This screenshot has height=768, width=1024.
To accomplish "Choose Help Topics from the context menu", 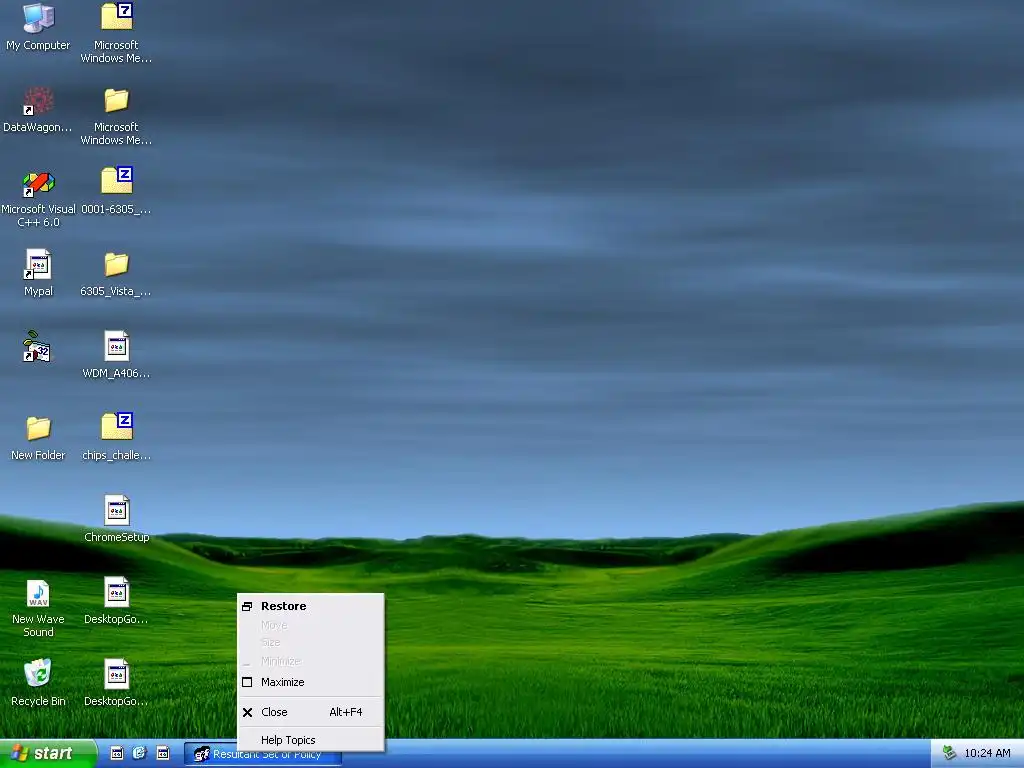I will (x=311, y=740).
